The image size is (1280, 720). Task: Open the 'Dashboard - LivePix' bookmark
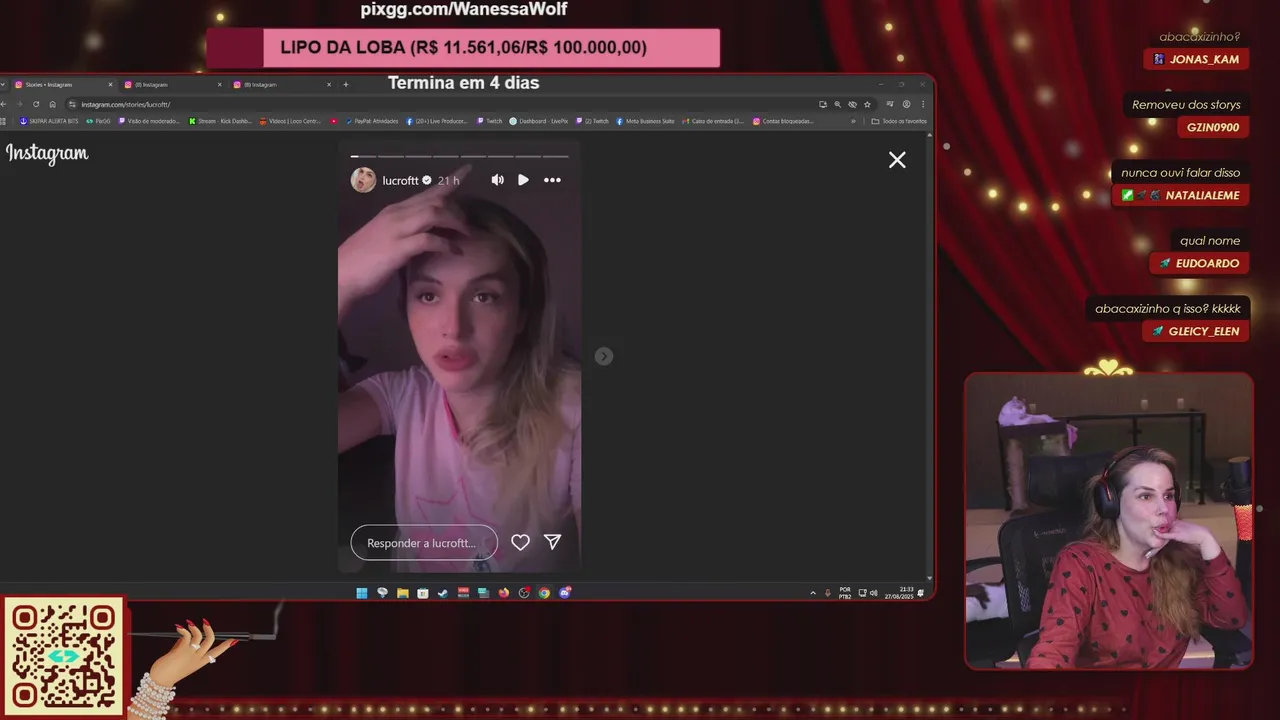538,121
